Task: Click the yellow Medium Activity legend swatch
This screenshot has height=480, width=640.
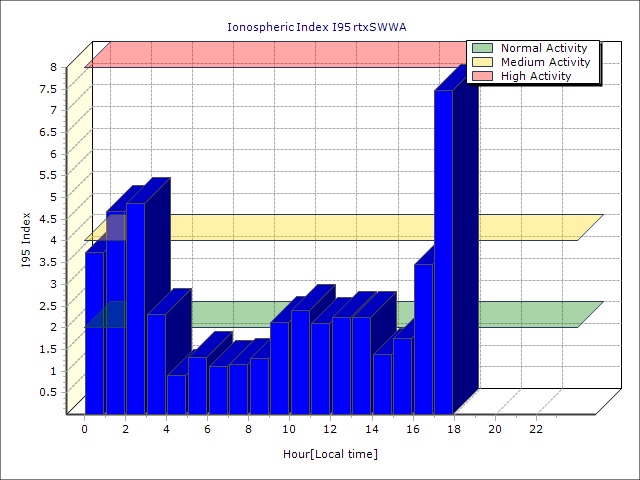Action: [482, 62]
